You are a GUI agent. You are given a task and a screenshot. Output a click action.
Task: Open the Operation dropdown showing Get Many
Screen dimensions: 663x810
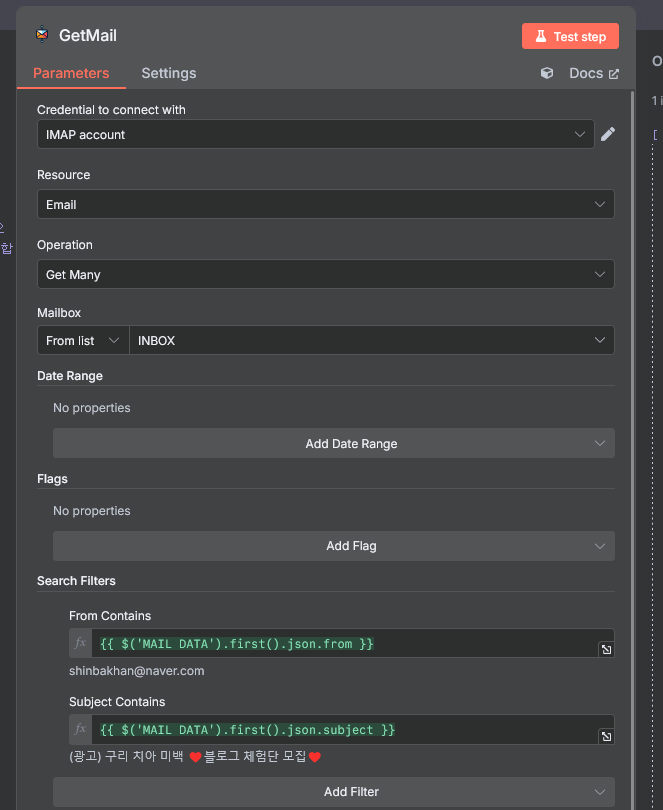(326, 274)
